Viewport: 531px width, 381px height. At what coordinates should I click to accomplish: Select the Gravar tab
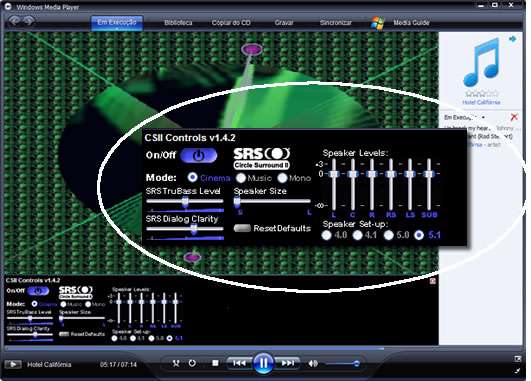click(x=284, y=23)
